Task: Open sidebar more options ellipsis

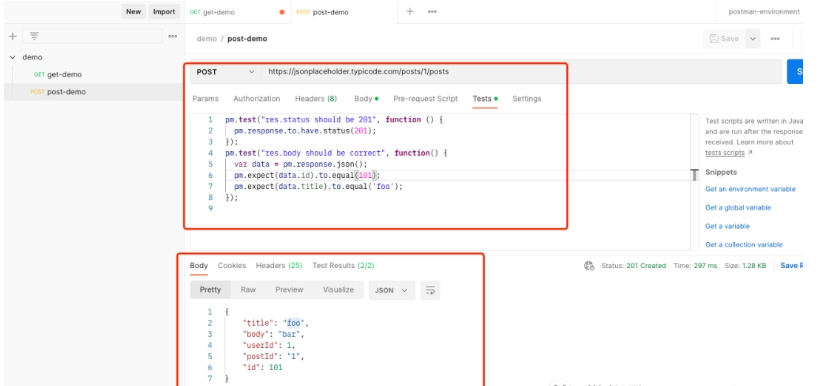Action: pos(172,36)
